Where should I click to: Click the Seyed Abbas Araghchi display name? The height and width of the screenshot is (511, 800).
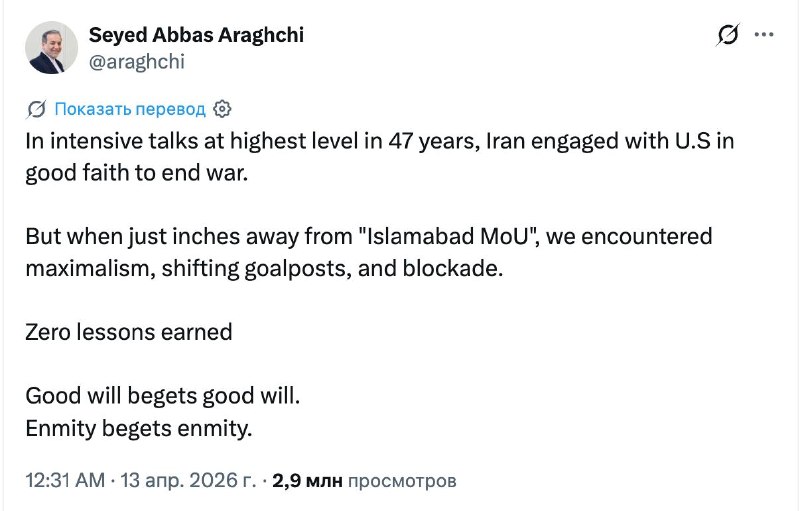(x=196, y=35)
